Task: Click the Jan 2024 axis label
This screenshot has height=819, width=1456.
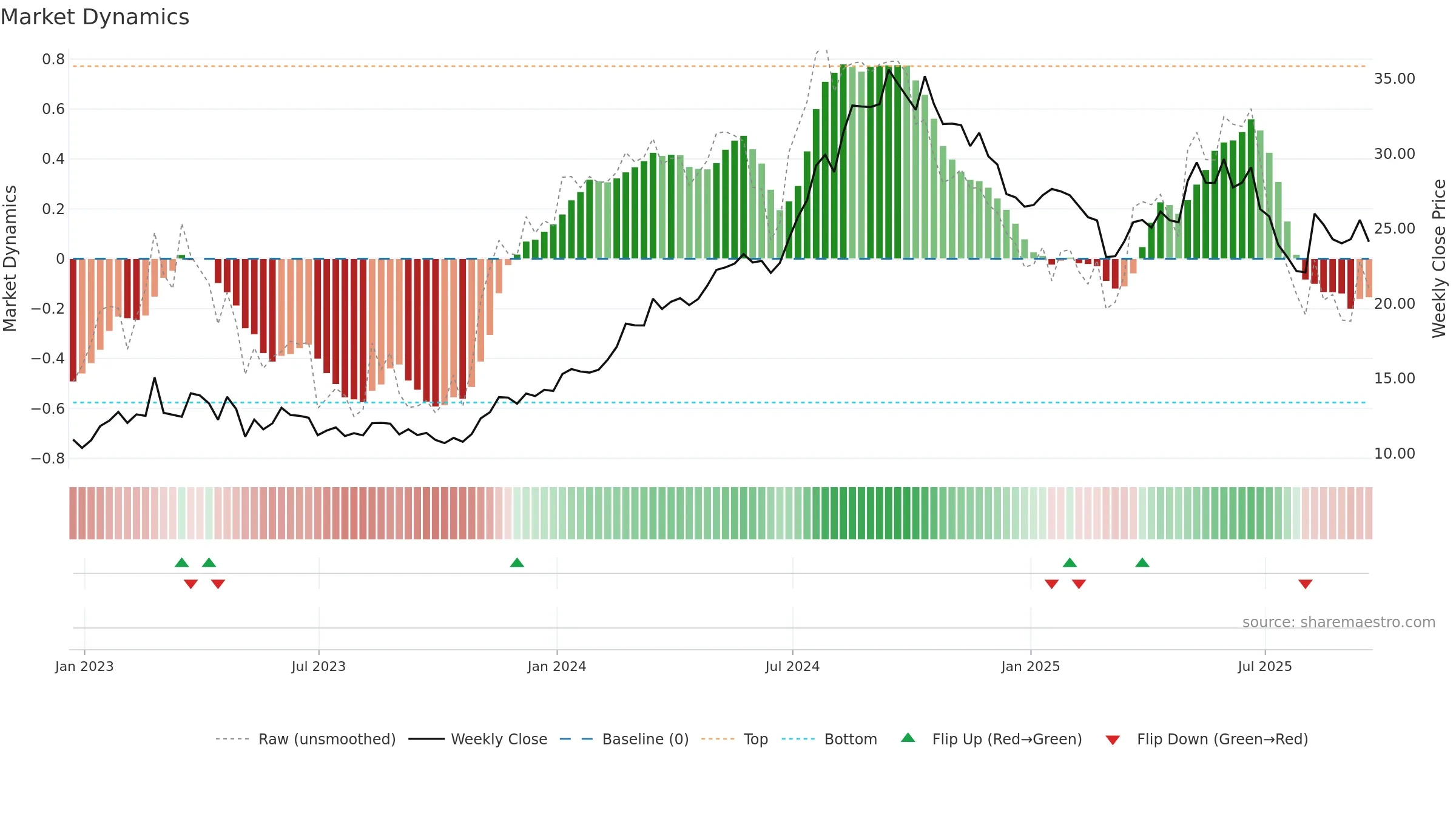Action: coord(557,666)
